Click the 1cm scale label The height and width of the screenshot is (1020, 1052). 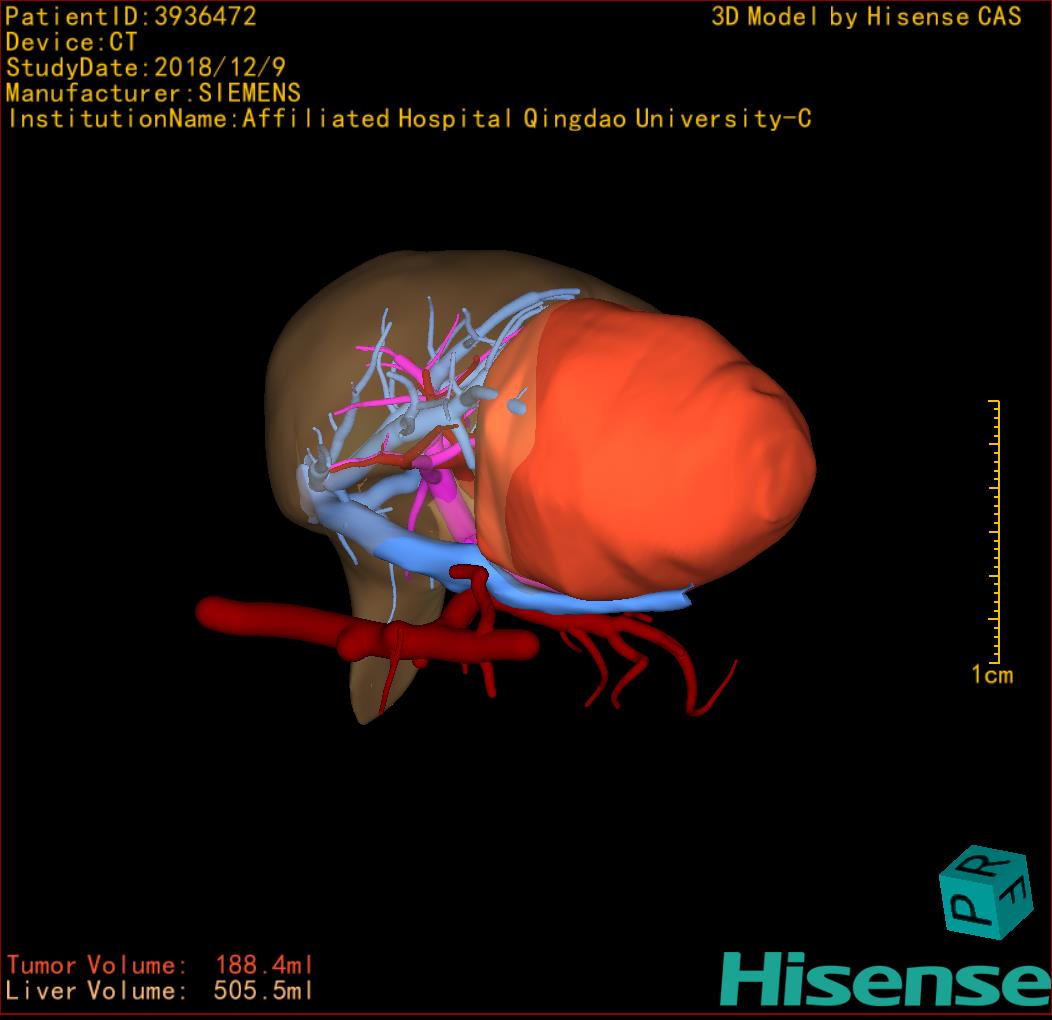pyautogui.click(x=992, y=674)
